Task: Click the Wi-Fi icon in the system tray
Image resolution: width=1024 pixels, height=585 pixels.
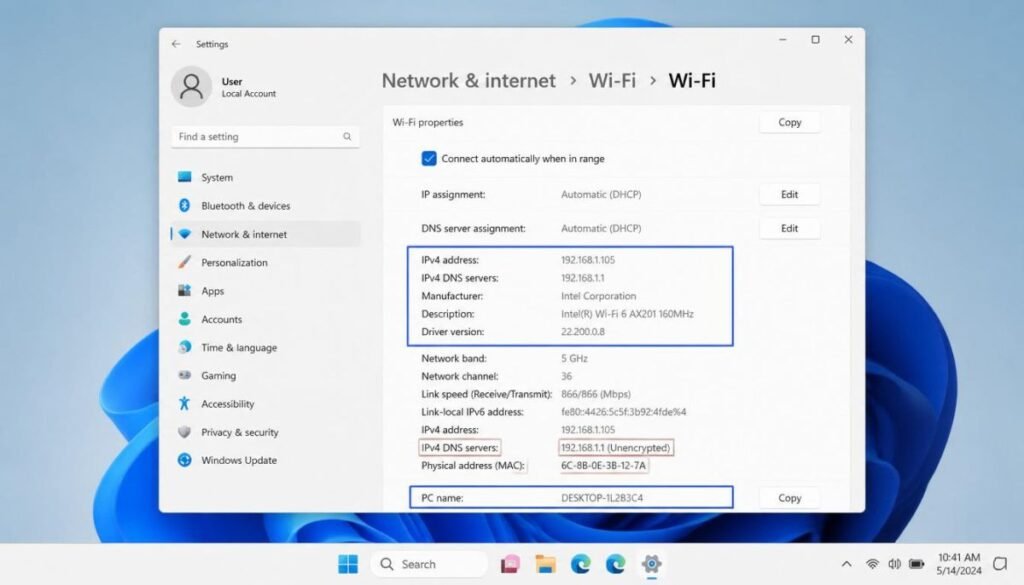Action: coord(872,563)
